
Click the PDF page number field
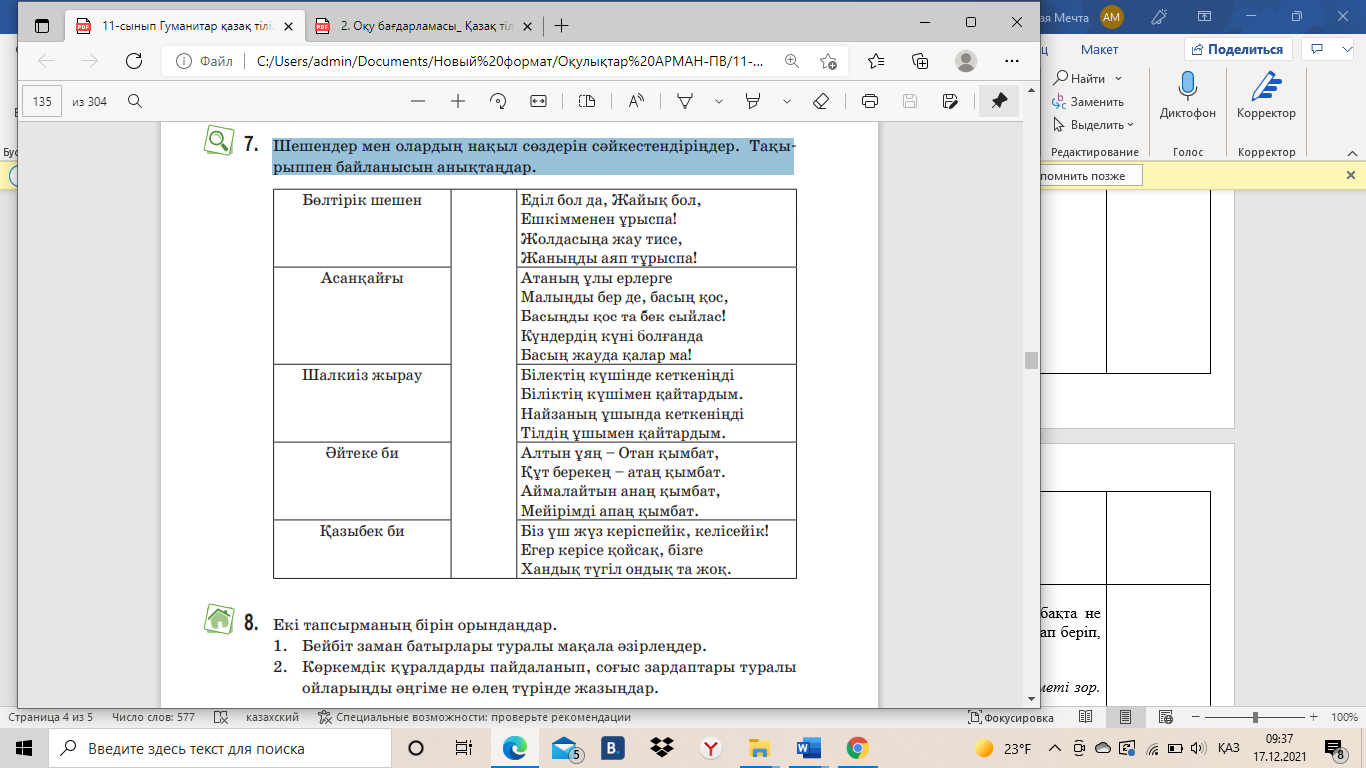[x=42, y=101]
